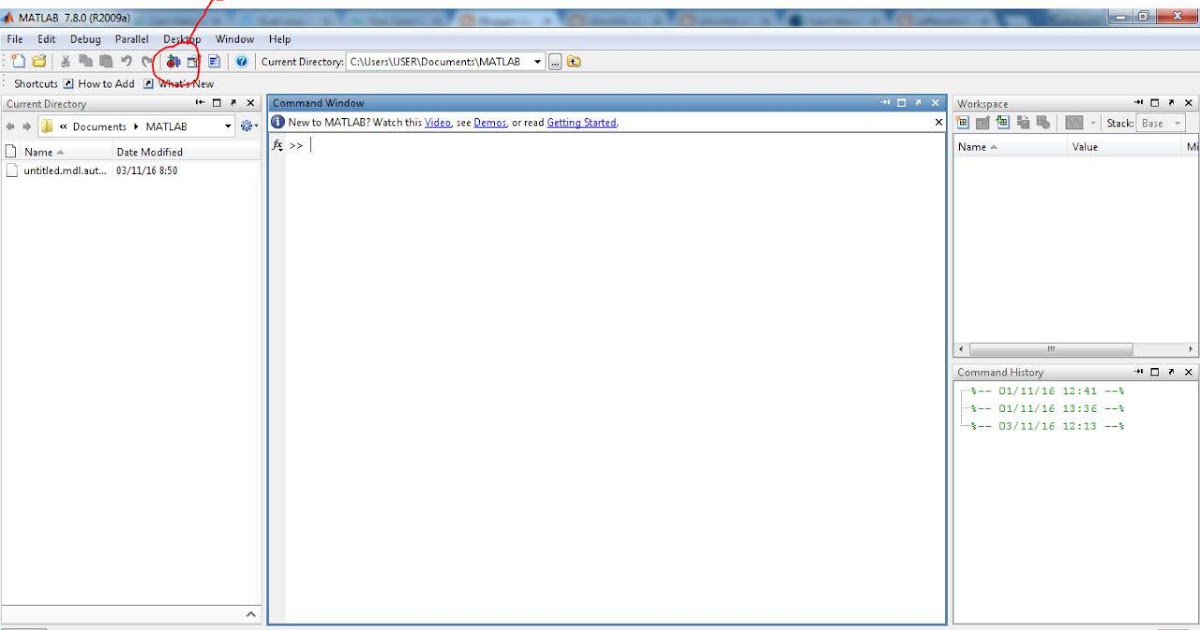Viewport: 1200px width, 630px height.
Task: Open the Profiler toolbar icon
Action: pyautogui.click(x=214, y=62)
